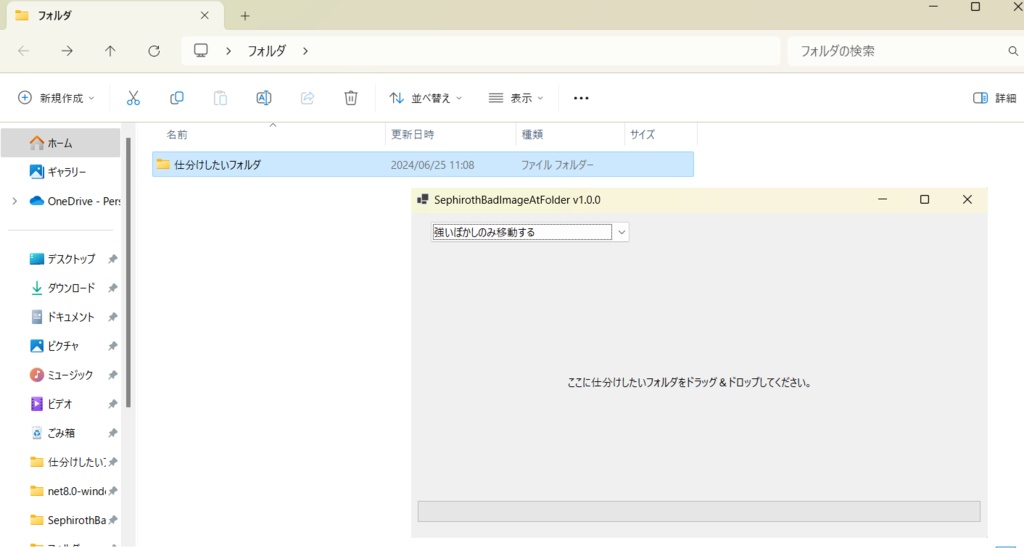Click the Copy icon in toolbar
Screen dimensions: 1024x548
[176, 98]
